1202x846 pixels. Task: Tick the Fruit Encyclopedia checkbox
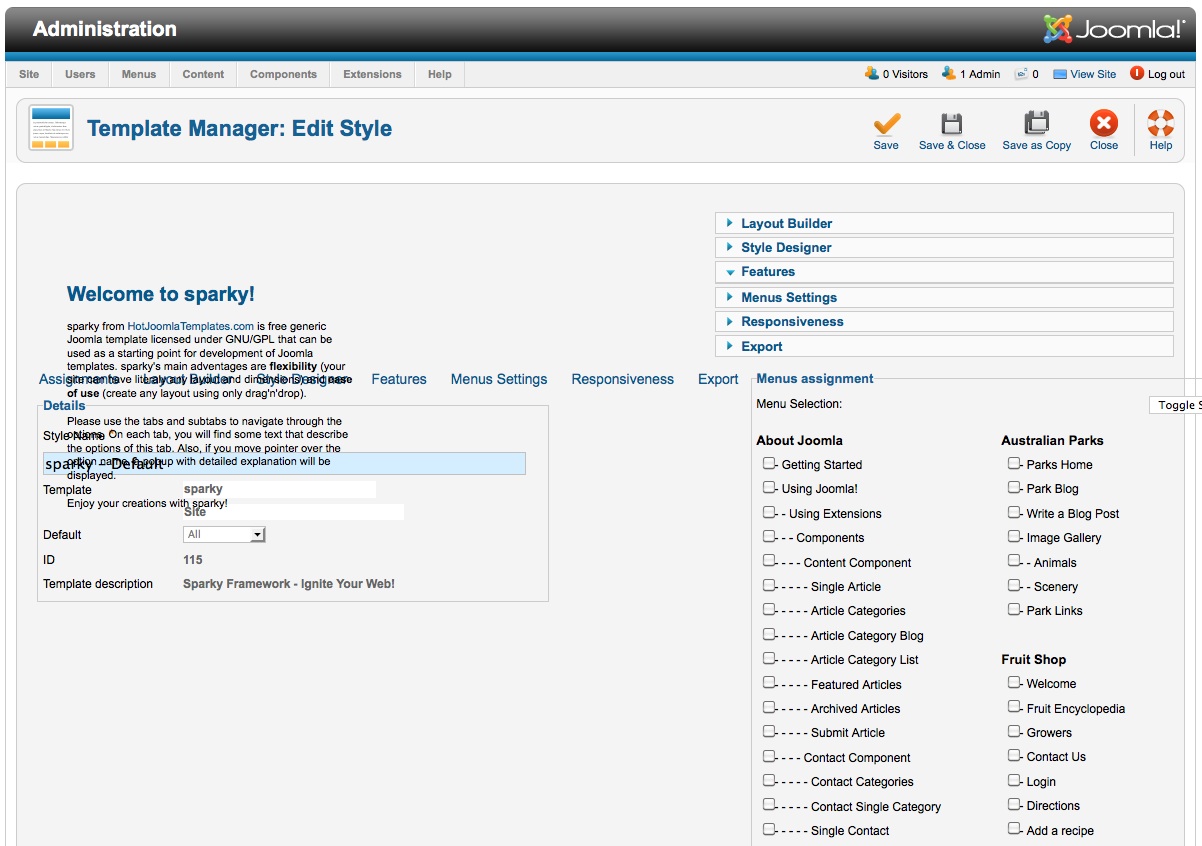coord(1014,707)
